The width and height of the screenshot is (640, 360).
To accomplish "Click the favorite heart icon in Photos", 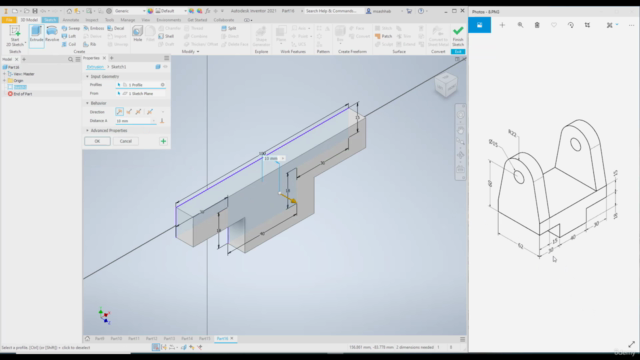I will [554, 25].
